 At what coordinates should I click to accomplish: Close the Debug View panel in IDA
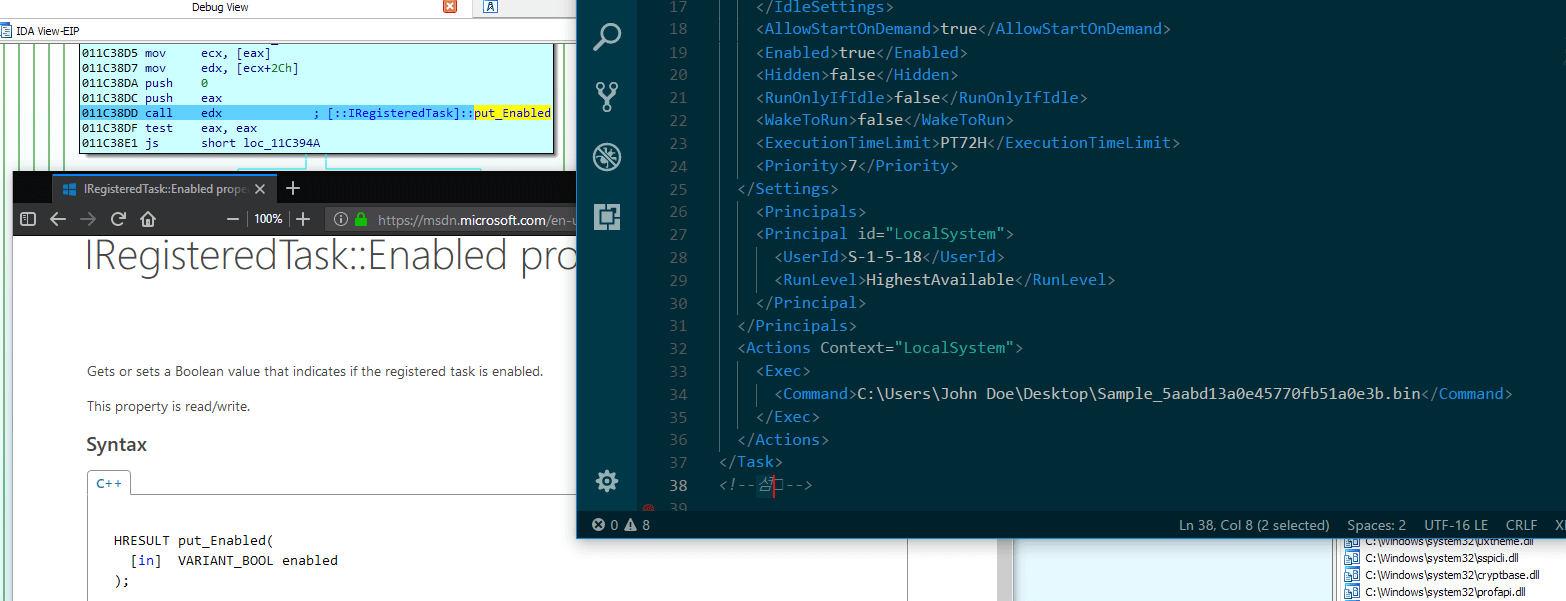[x=450, y=7]
